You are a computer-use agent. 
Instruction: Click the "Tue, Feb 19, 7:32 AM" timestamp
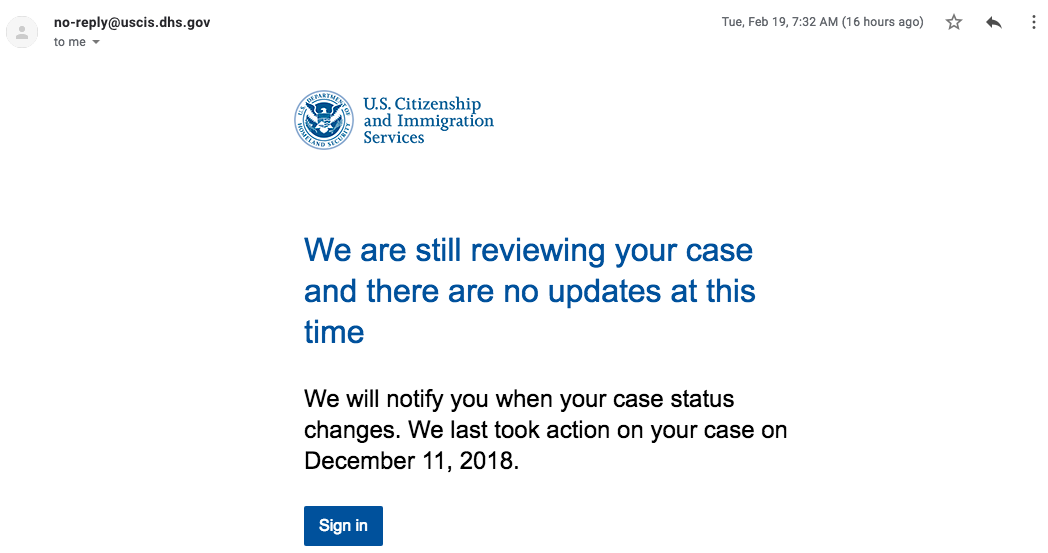[x=779, y=22]
